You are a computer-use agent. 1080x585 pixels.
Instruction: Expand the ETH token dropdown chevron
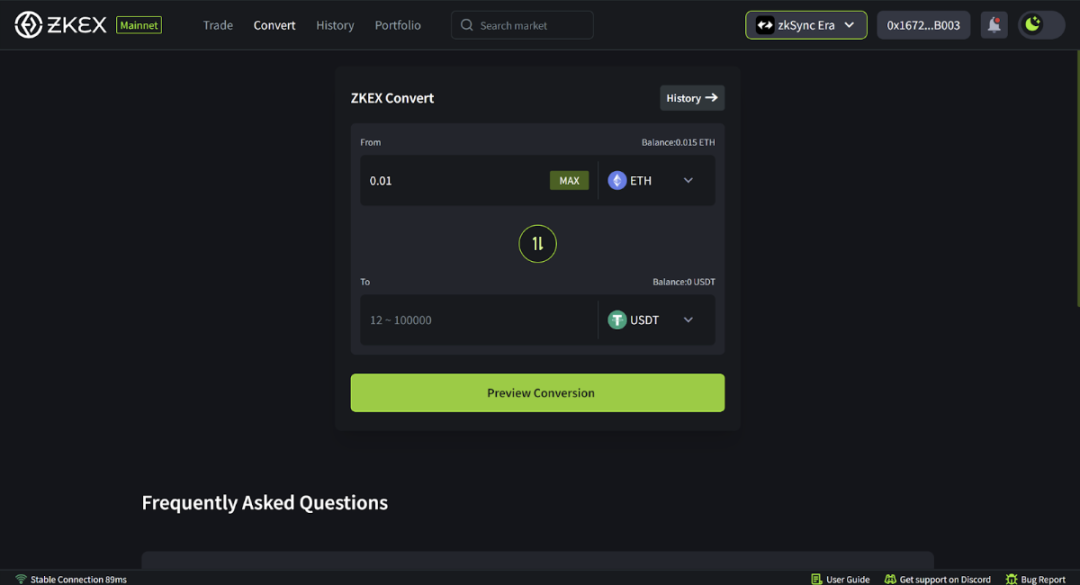688,181
